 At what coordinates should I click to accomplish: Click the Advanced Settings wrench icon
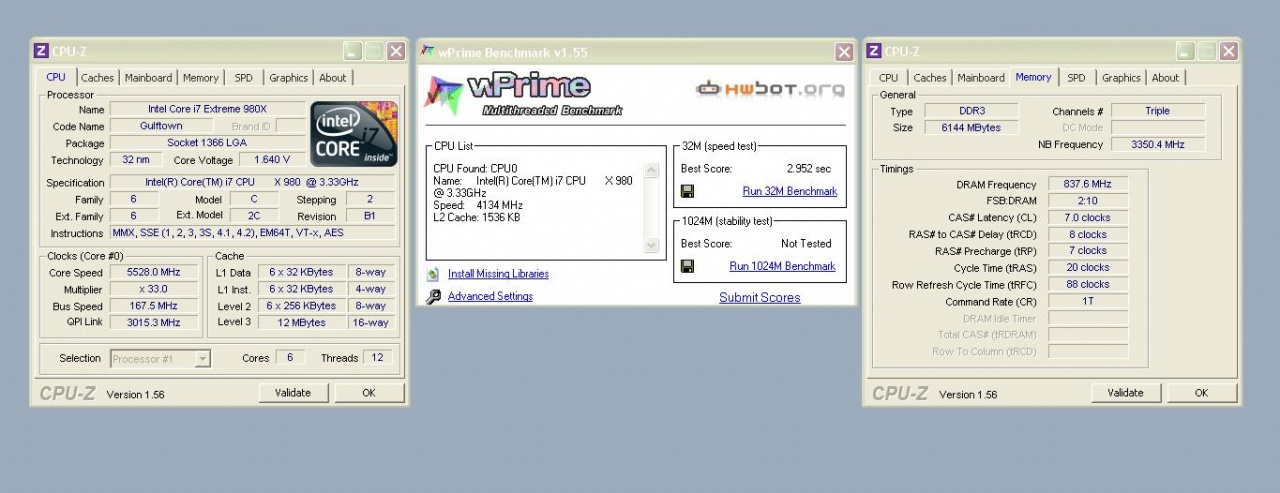coord(433,297)
